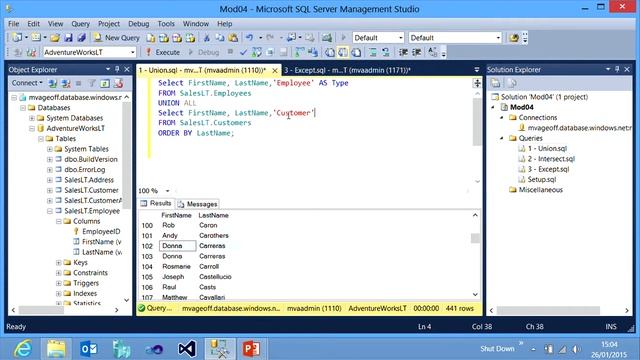Click the Save All icon

pyautogui.click(x=81, y=38)
